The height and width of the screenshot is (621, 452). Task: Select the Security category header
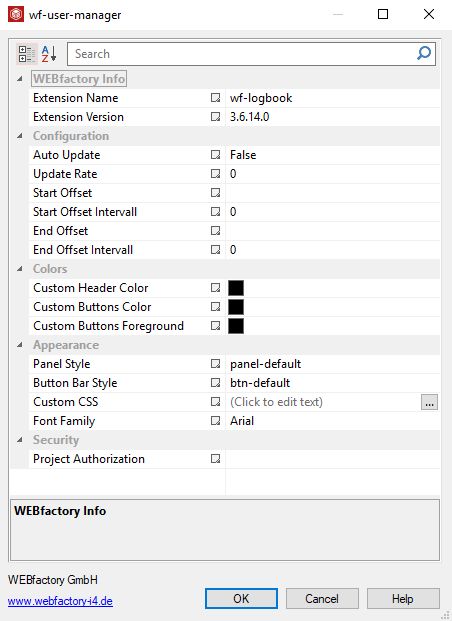tap(56, 440)
